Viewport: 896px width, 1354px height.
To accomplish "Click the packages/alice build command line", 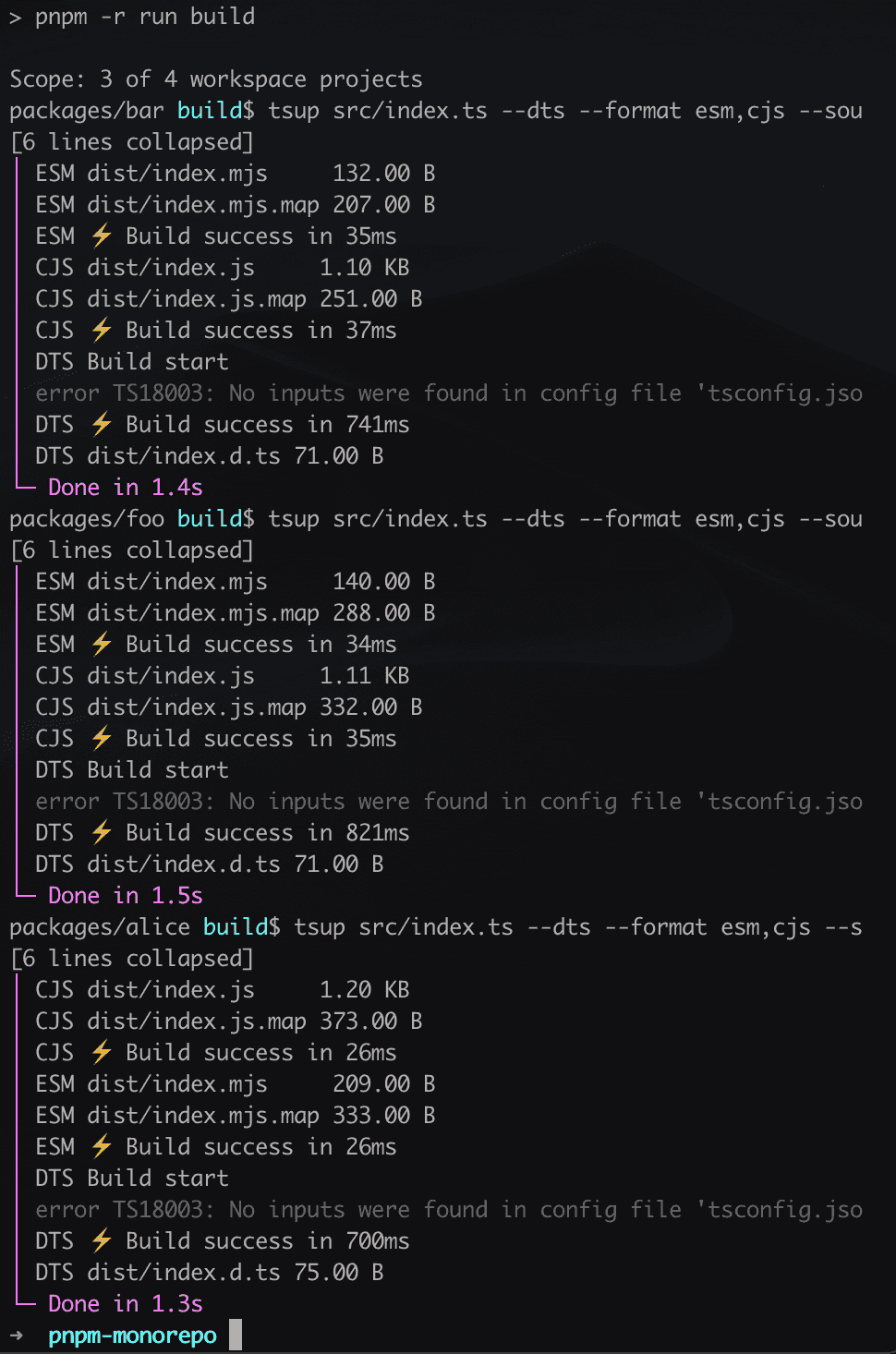I will [x=435, y=927].
